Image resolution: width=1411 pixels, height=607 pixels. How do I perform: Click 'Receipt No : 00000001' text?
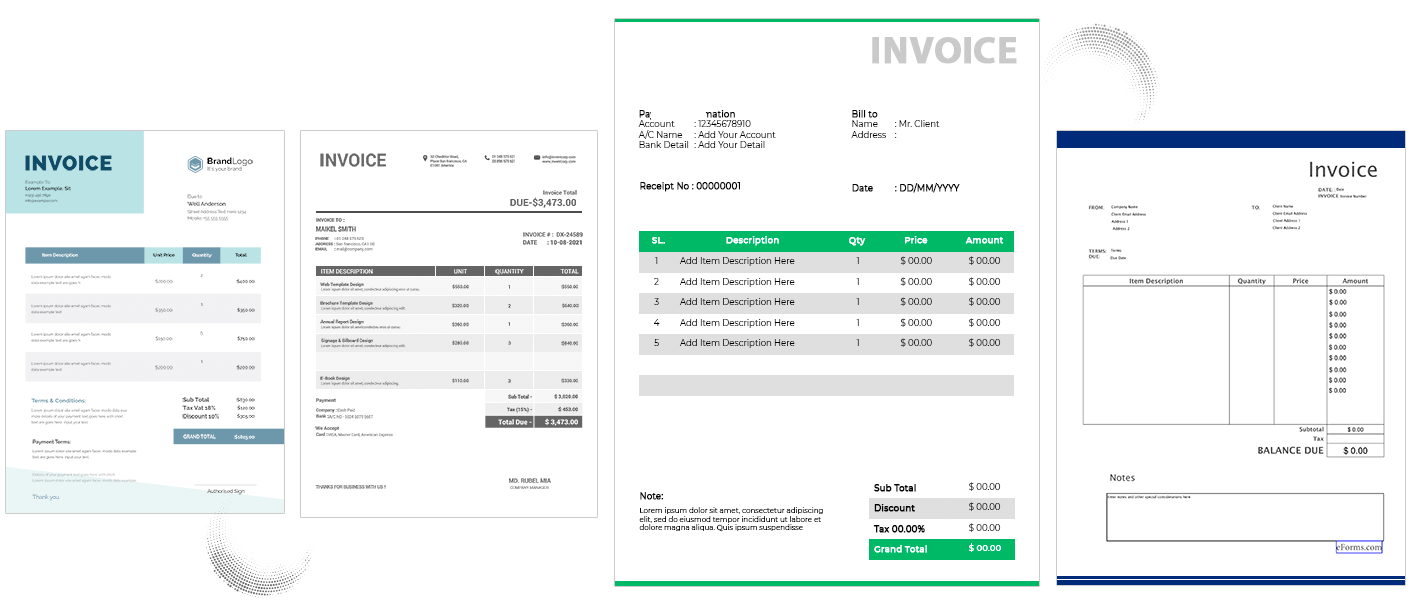[690, 186]
